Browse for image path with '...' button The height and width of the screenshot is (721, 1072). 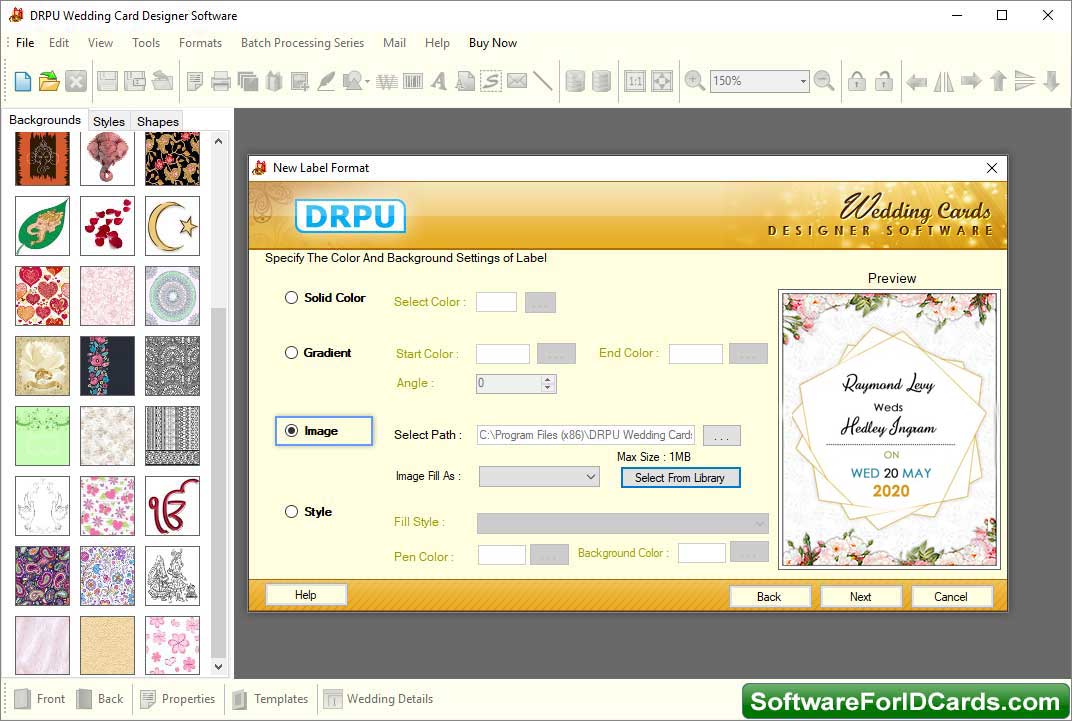(x=721, y=435)
